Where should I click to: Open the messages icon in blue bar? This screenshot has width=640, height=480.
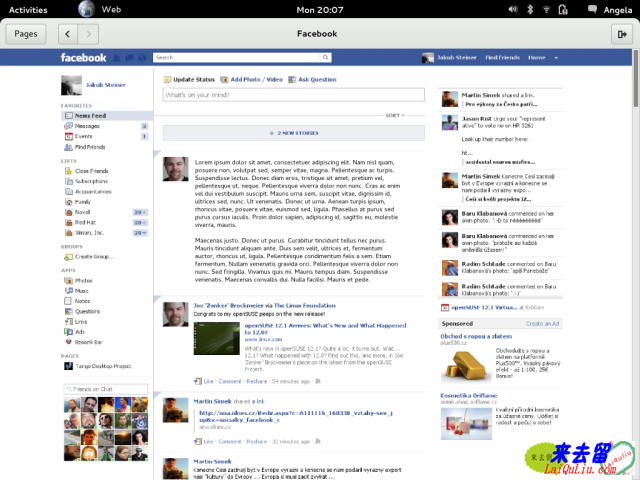[x=129, y=58]
